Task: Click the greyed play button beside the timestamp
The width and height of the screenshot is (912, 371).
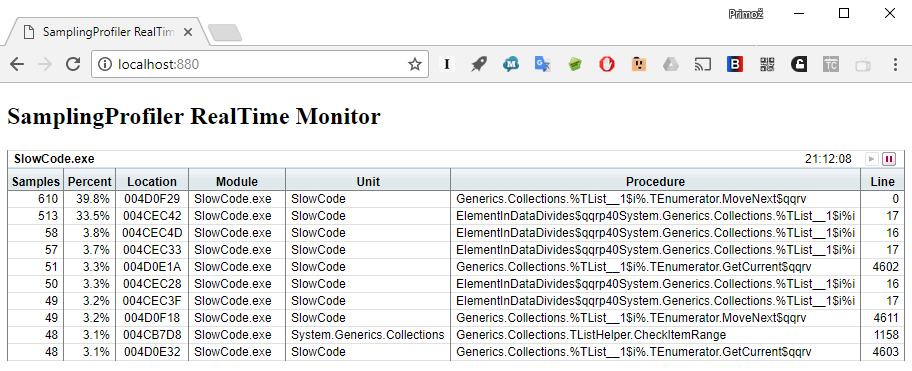Action: 871,159
